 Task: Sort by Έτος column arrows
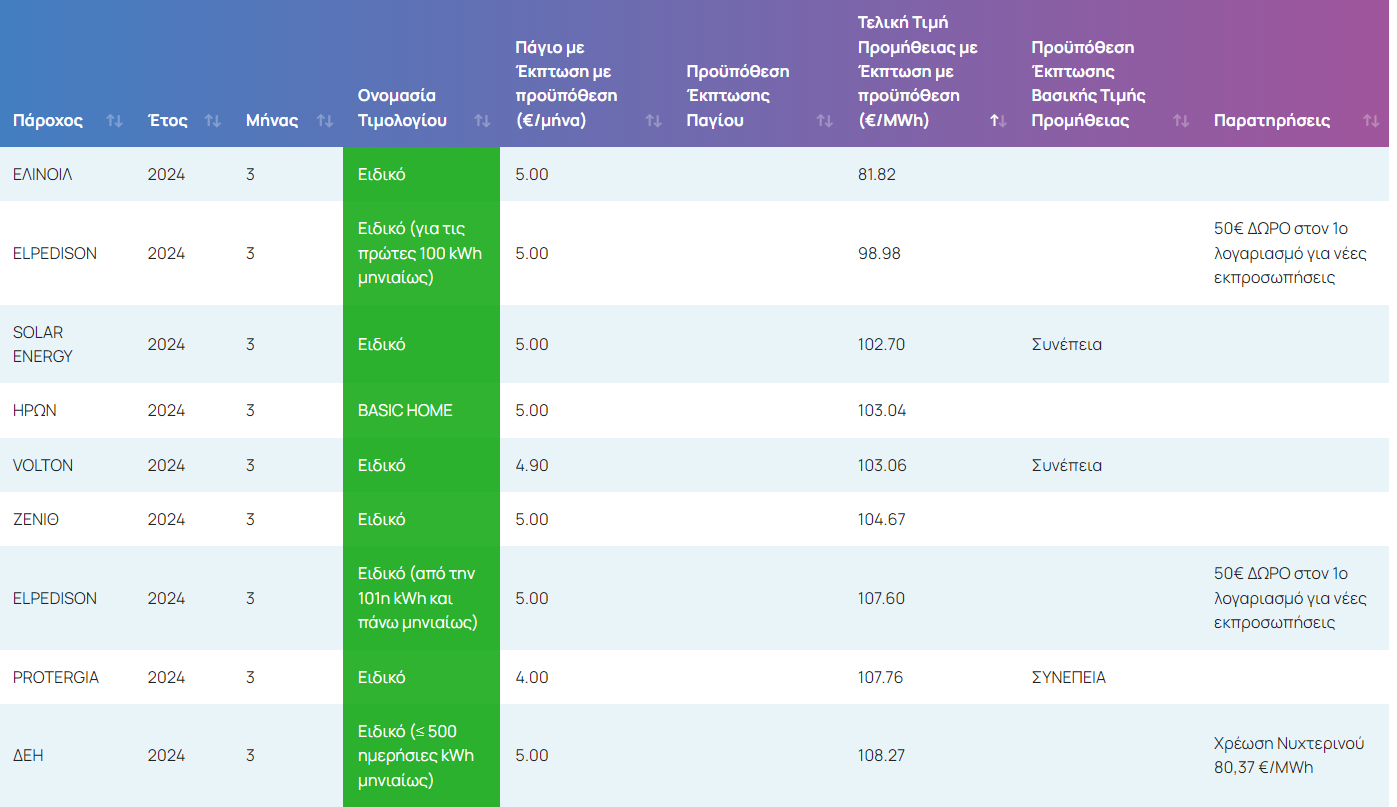pos(212,121)
